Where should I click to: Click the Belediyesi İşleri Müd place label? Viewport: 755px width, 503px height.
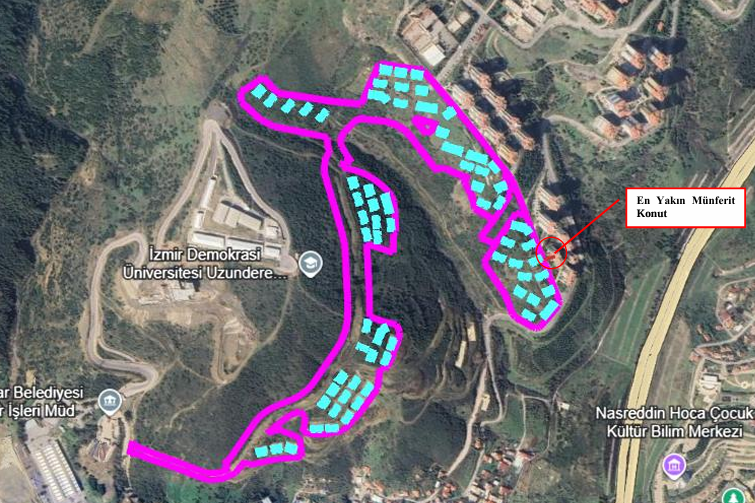click(x=41, y=401)
